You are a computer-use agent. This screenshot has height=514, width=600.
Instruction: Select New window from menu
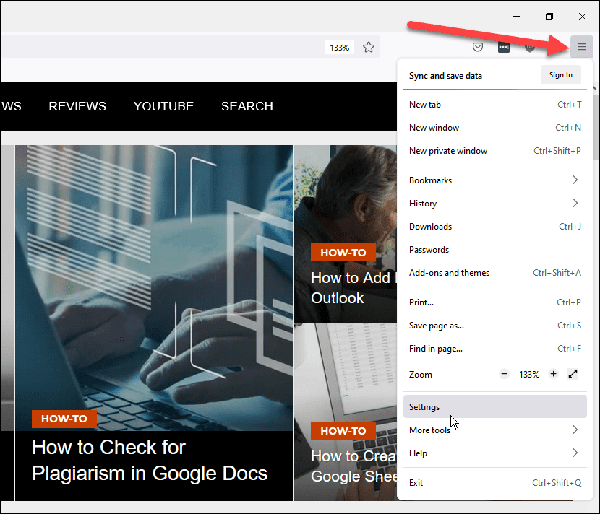[495, 127]
